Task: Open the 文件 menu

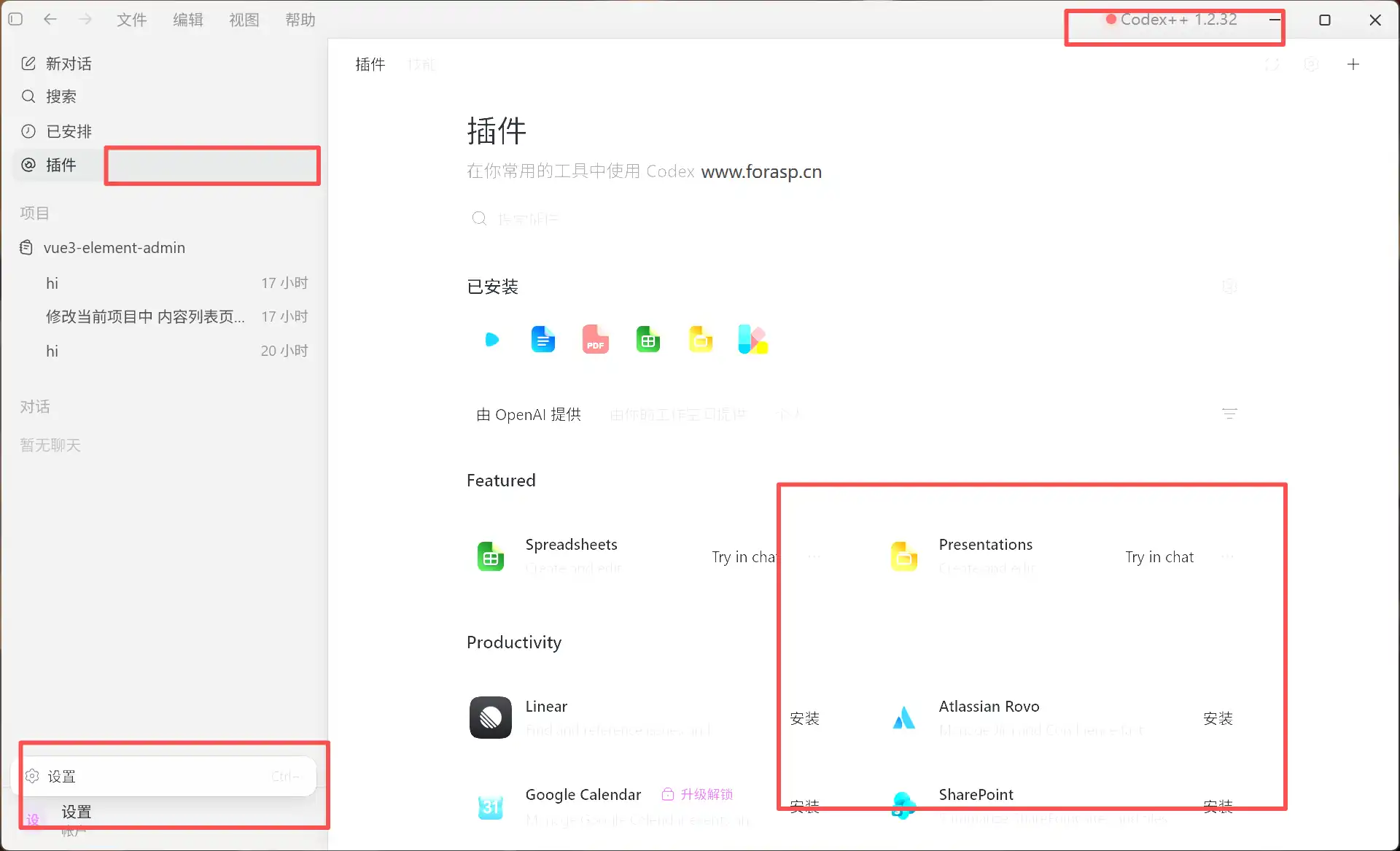Action: click(x=132, y=20)
